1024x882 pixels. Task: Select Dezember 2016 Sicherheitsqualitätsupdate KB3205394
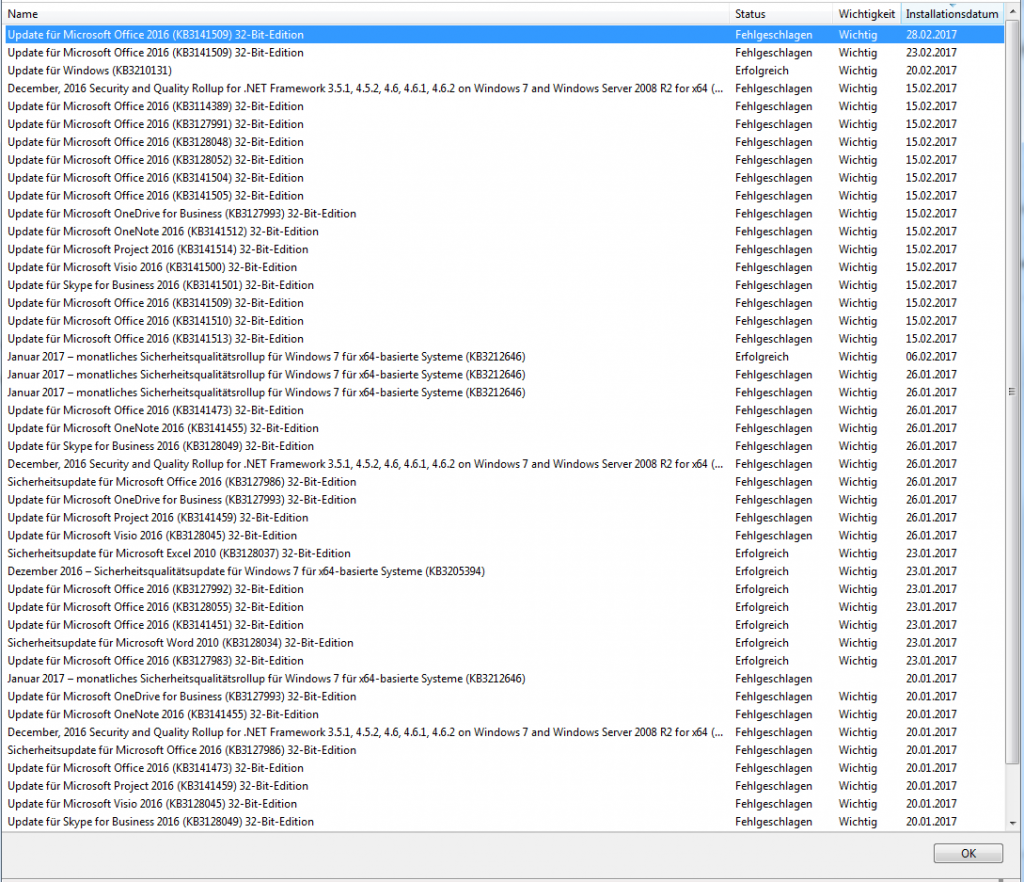[x=504, y=571]
